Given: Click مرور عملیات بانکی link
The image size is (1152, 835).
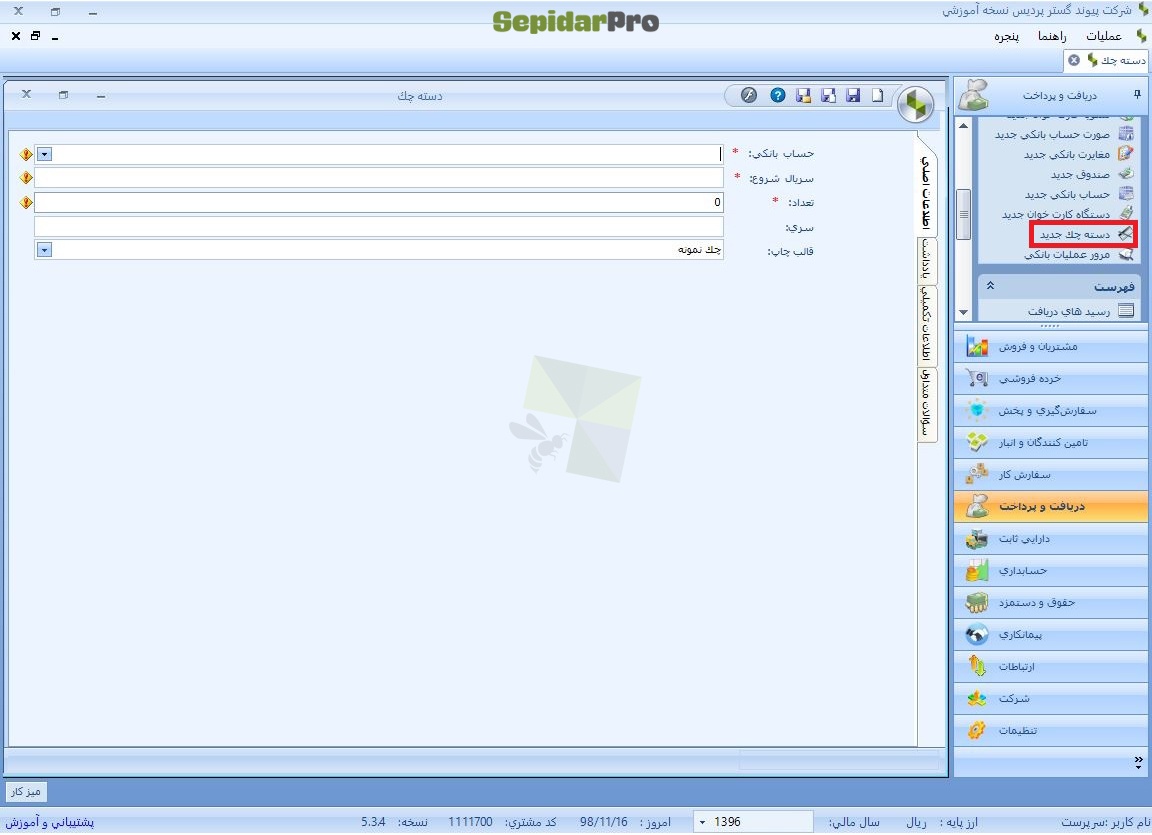Looking at the screenshot, I should pyautogui.click(x=1067, y=254).
